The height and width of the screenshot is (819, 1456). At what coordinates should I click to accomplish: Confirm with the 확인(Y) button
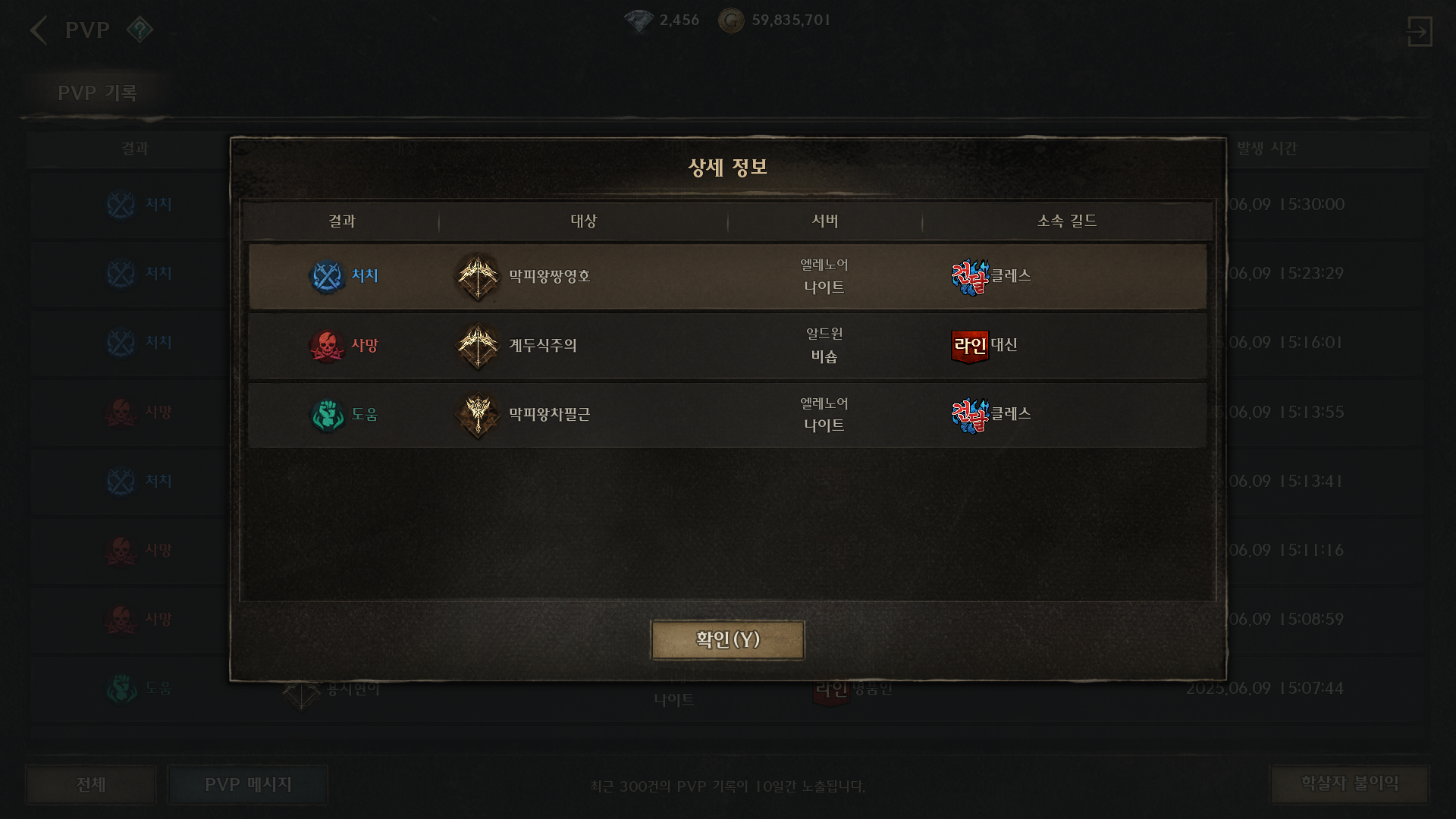(727, 640)
